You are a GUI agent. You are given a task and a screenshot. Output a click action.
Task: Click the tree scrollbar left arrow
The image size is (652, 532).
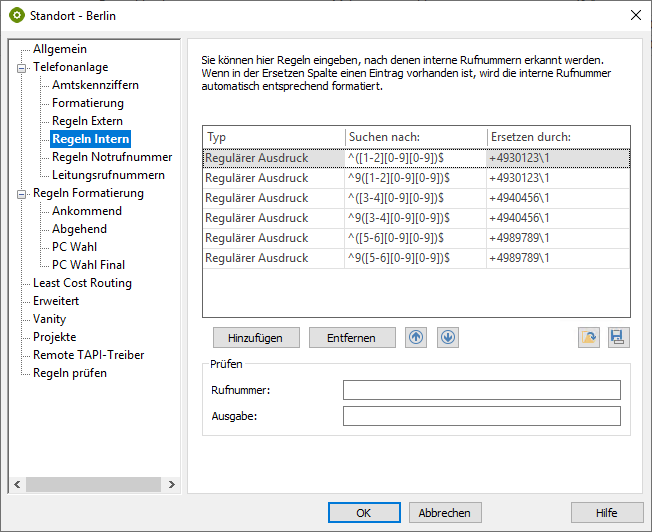click(15, 484)
